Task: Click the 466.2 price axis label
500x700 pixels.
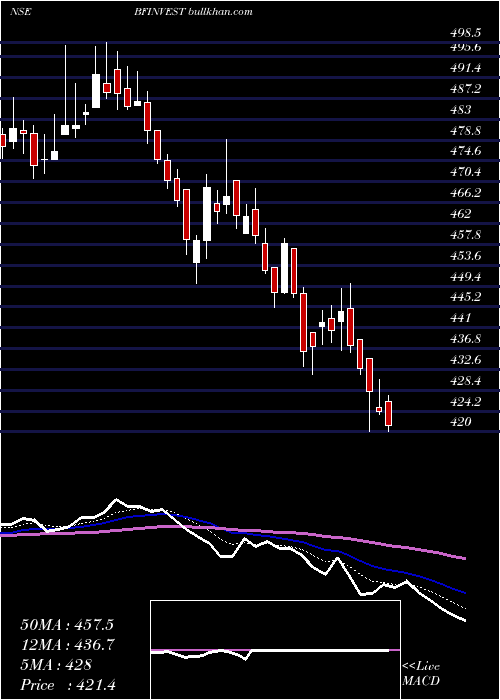Action: [x=465, y=193]
